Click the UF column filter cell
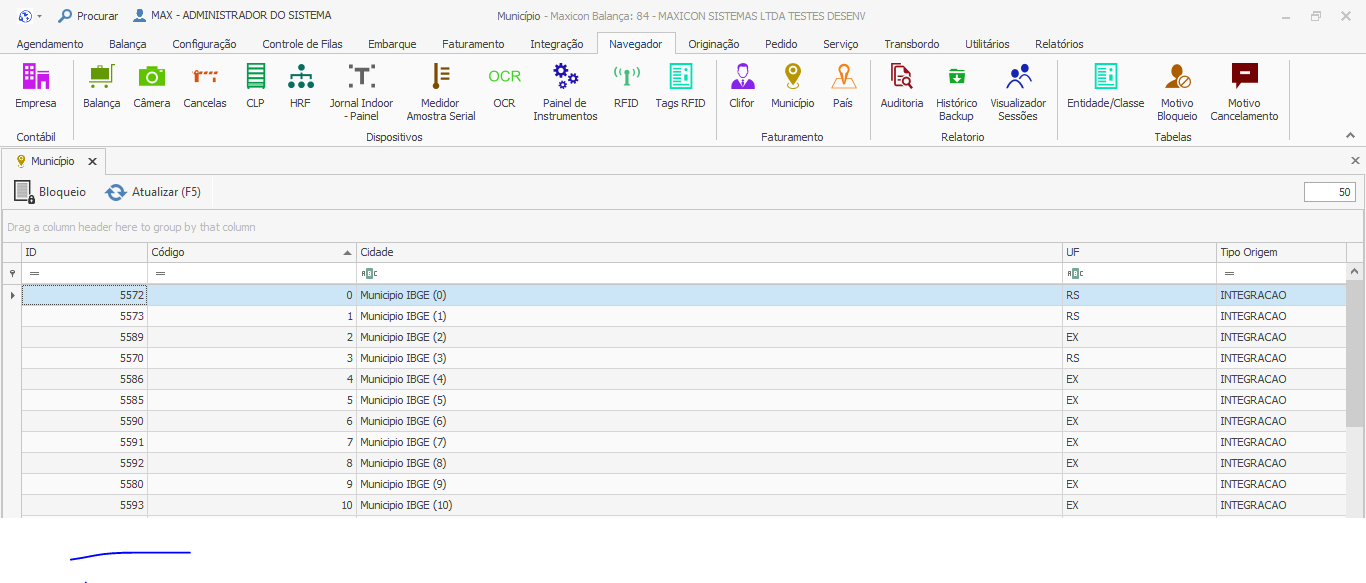Viewport: 1366px width, 583px height. click(1139, 273)
